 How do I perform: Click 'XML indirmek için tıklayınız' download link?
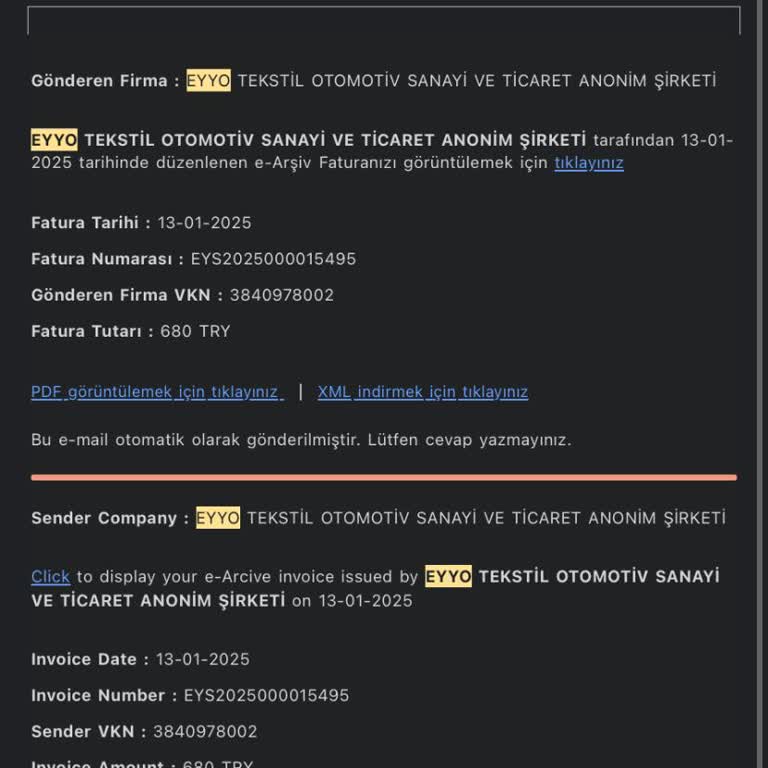tap(423, 392)
